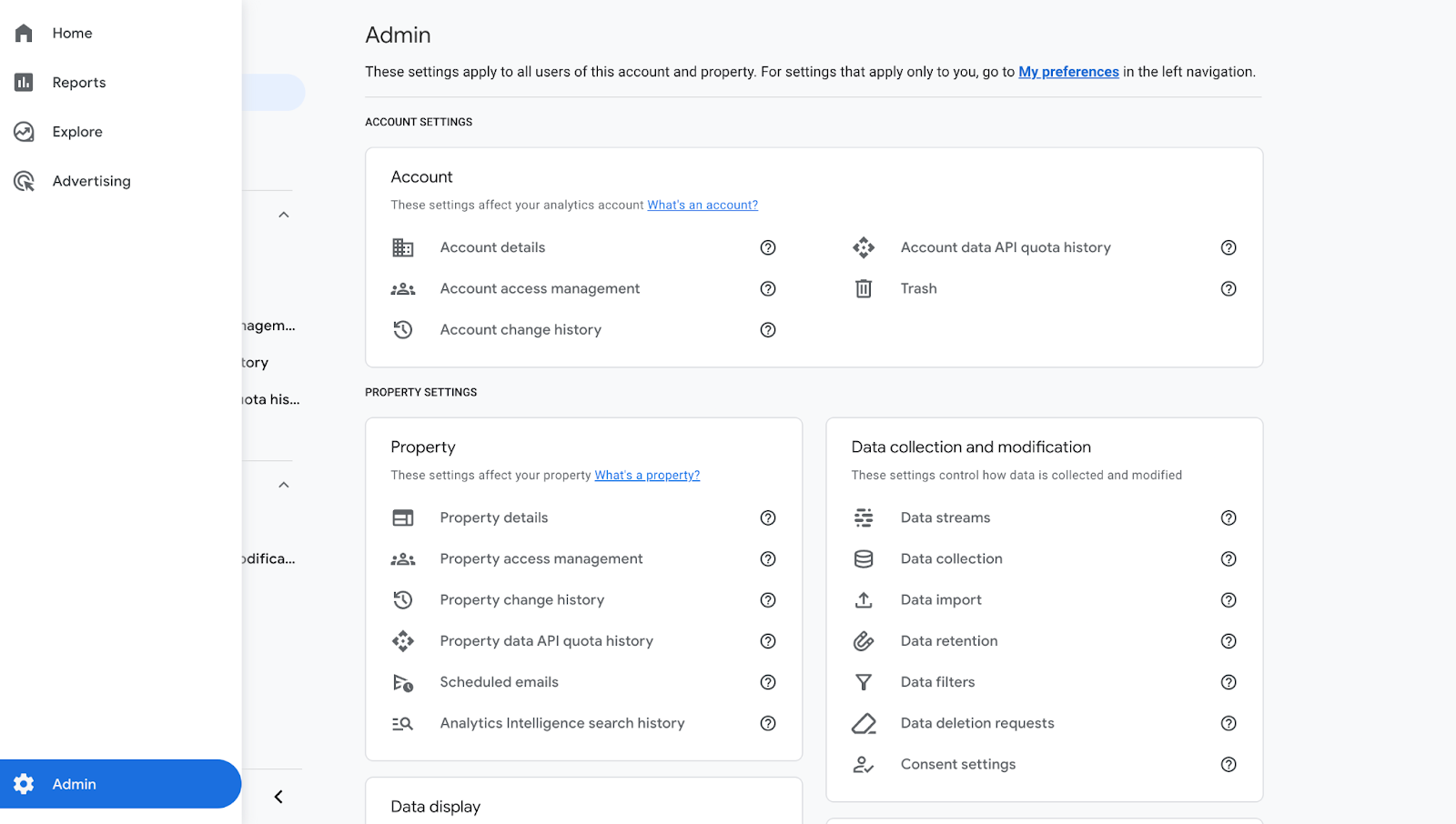Image resolution: width=1456 pixels, height=824 pixels.
Task: Collapse the property settings section chevron
Action: coord(284,485)
